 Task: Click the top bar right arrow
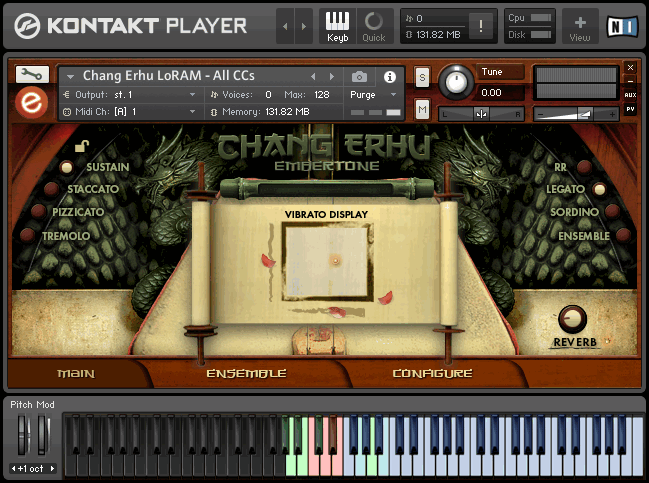coord(303,26)
